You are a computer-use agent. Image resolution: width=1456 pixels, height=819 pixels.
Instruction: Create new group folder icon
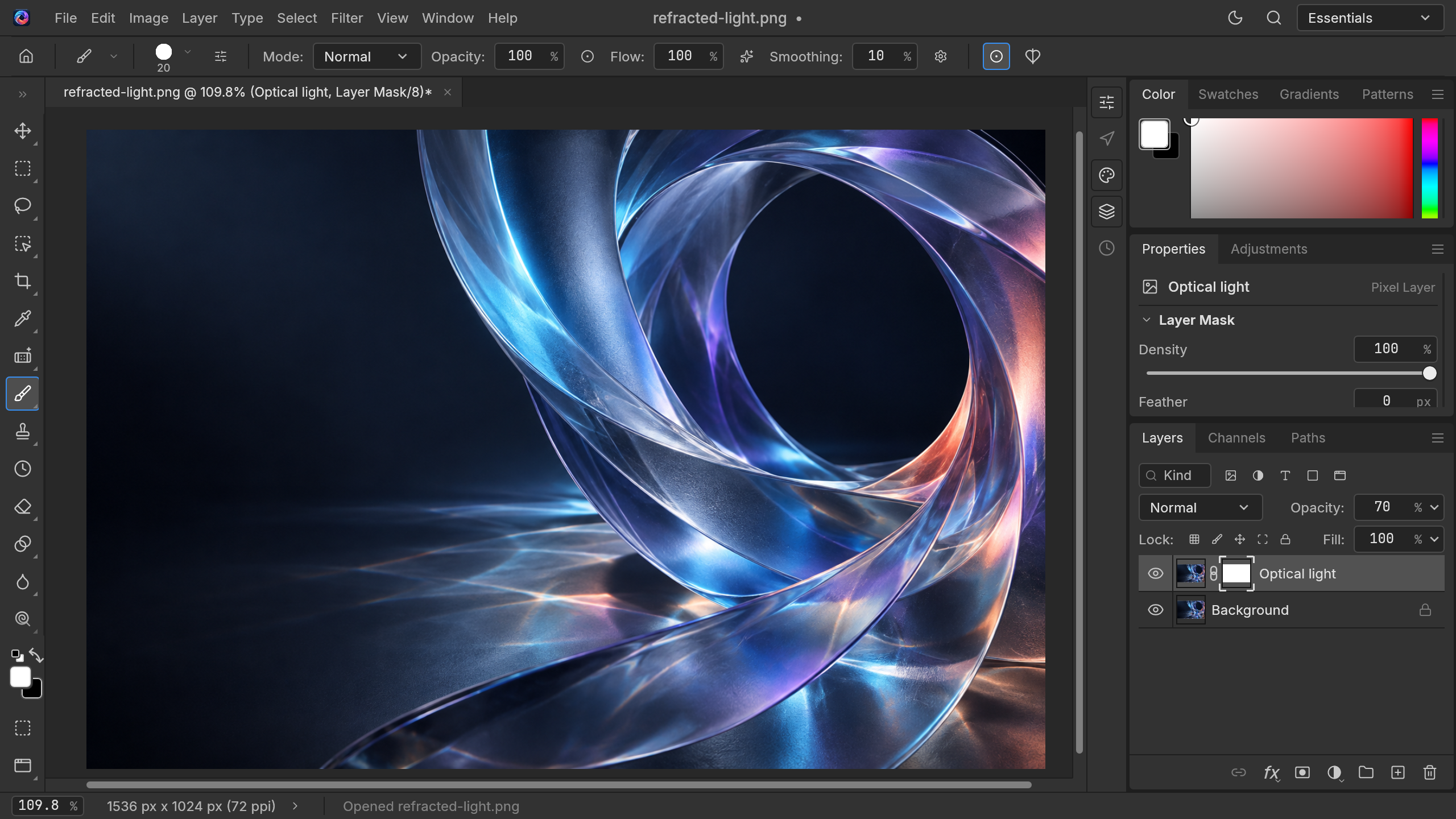coord(1366,772)
